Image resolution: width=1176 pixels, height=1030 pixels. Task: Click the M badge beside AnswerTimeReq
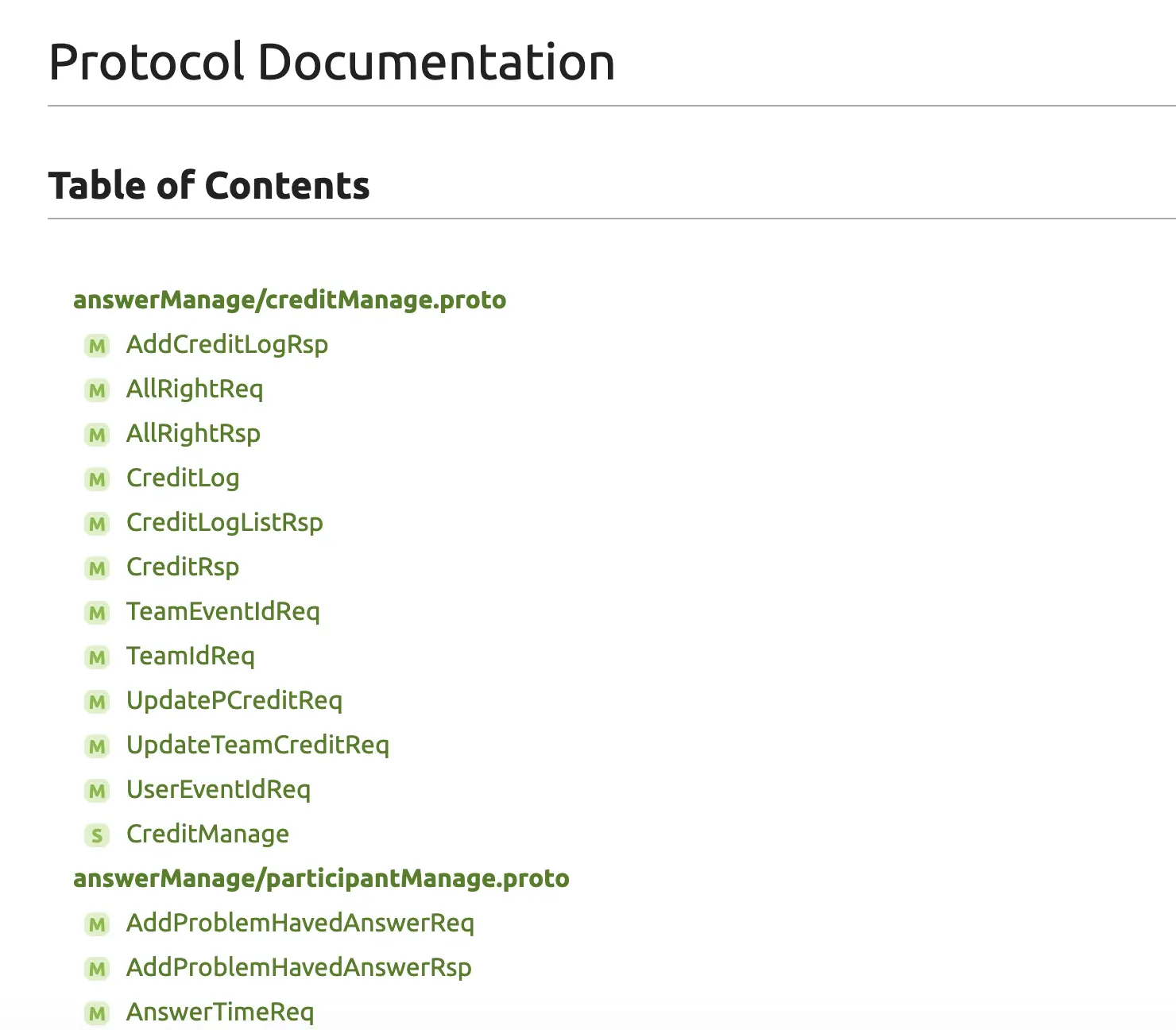(97, 1013)
